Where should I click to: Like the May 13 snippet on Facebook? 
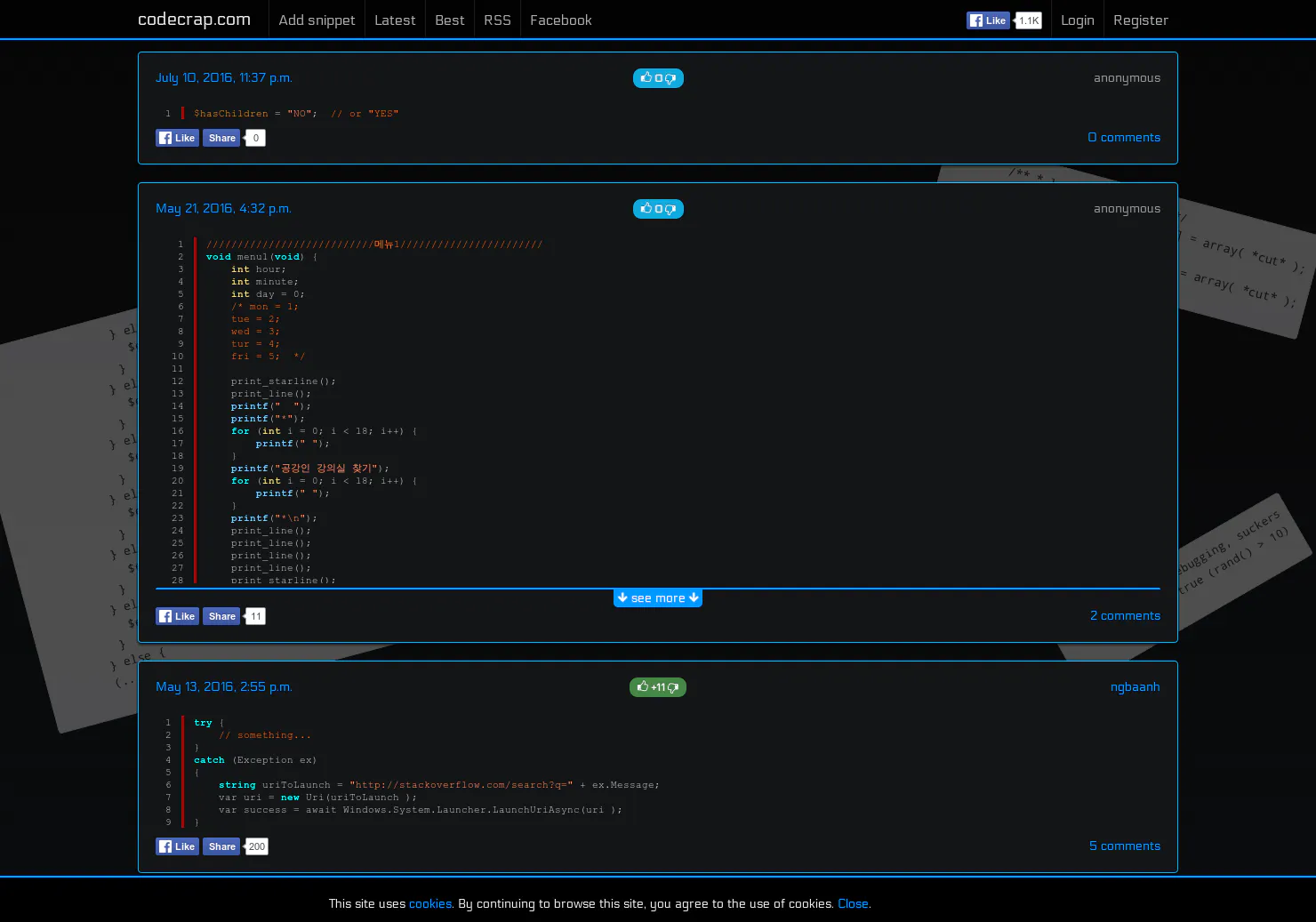pyautogui.click(x=177, y=846)
